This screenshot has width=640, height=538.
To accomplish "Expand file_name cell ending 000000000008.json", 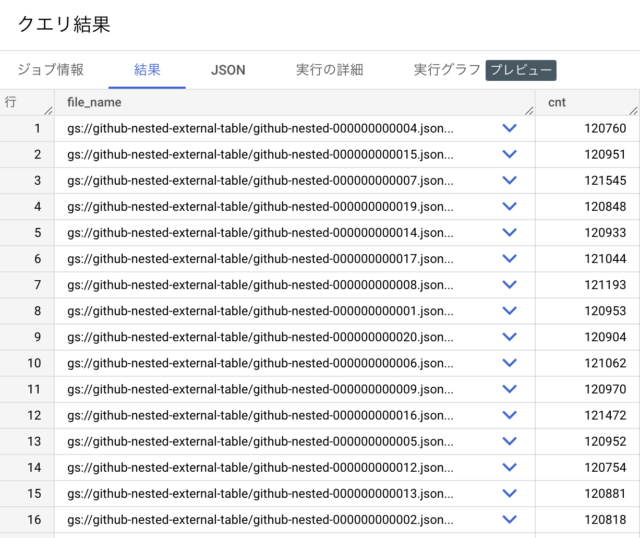I will click(x=509, y=285).
